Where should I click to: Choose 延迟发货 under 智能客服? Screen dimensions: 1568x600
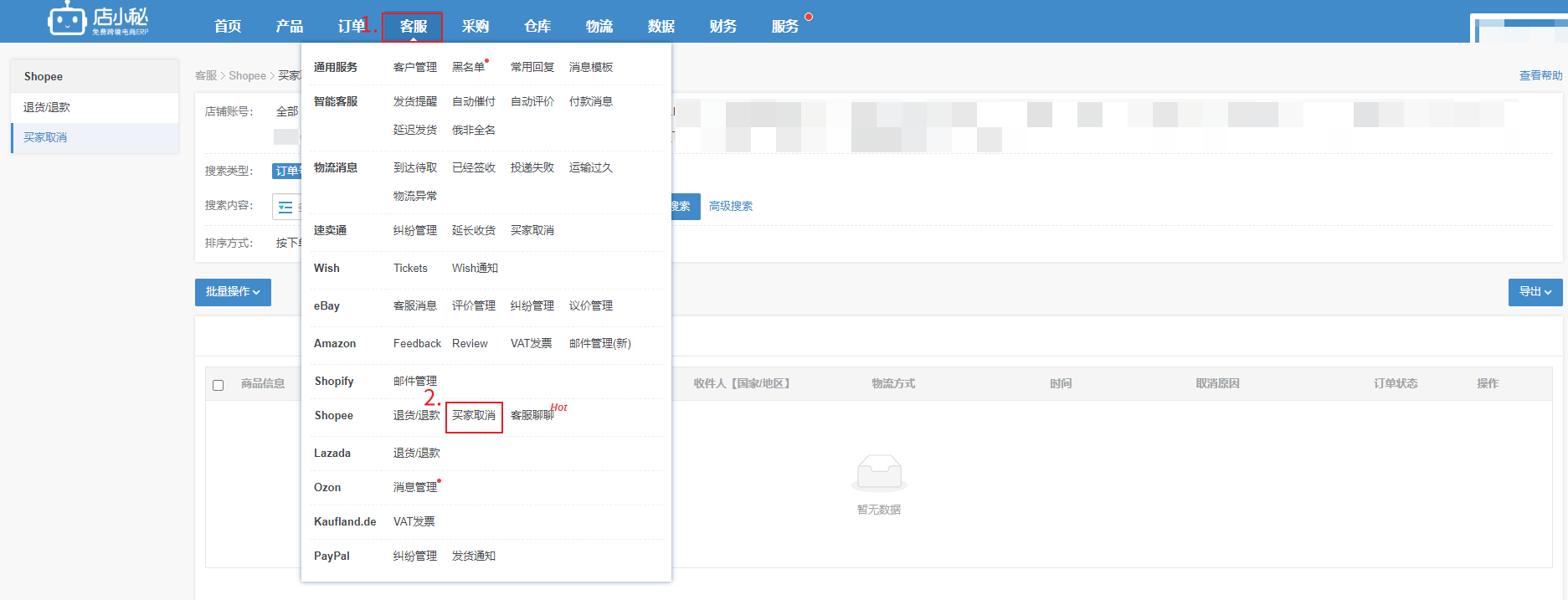[x=415, y=130]
